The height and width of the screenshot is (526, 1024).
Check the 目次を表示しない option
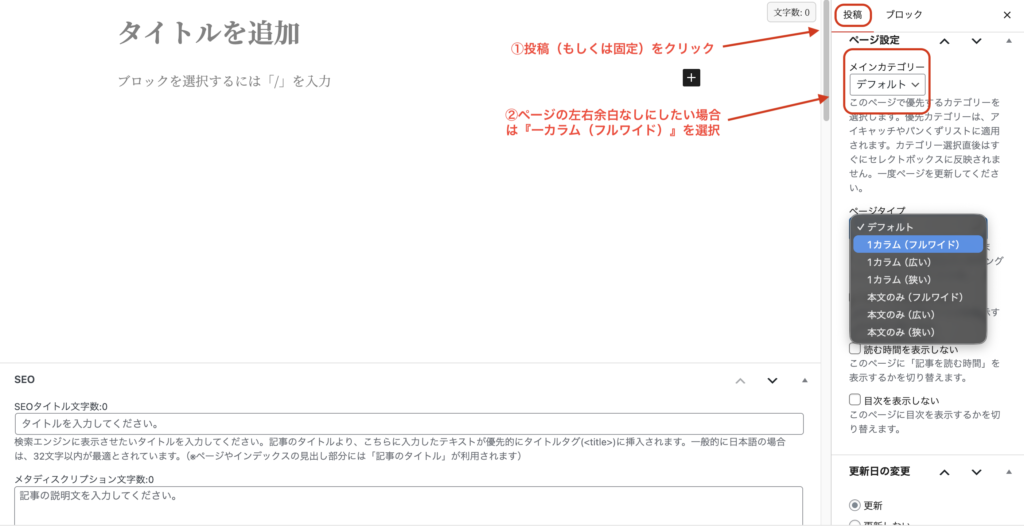[855, 399]
